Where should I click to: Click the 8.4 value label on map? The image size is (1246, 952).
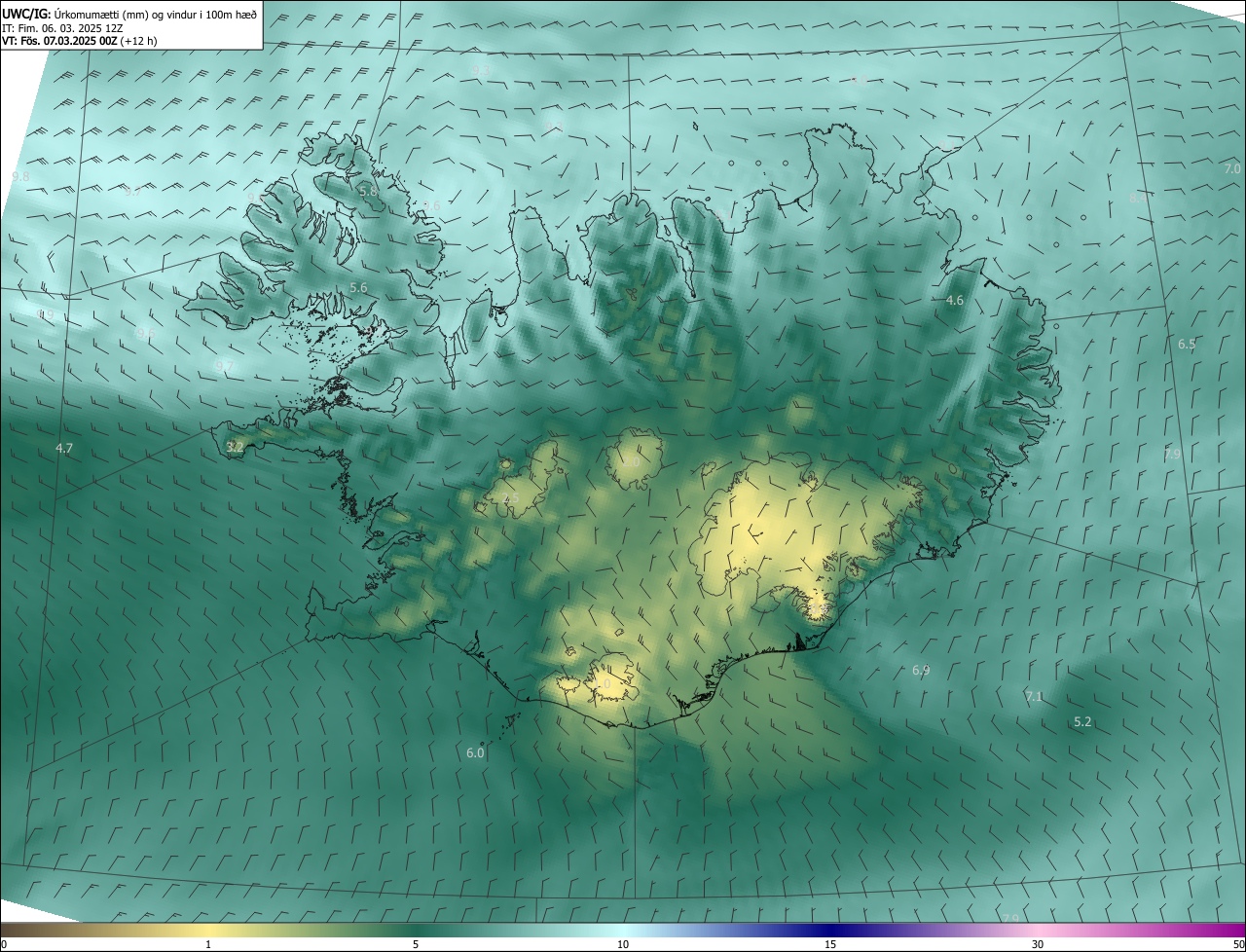click(1138, 198)
